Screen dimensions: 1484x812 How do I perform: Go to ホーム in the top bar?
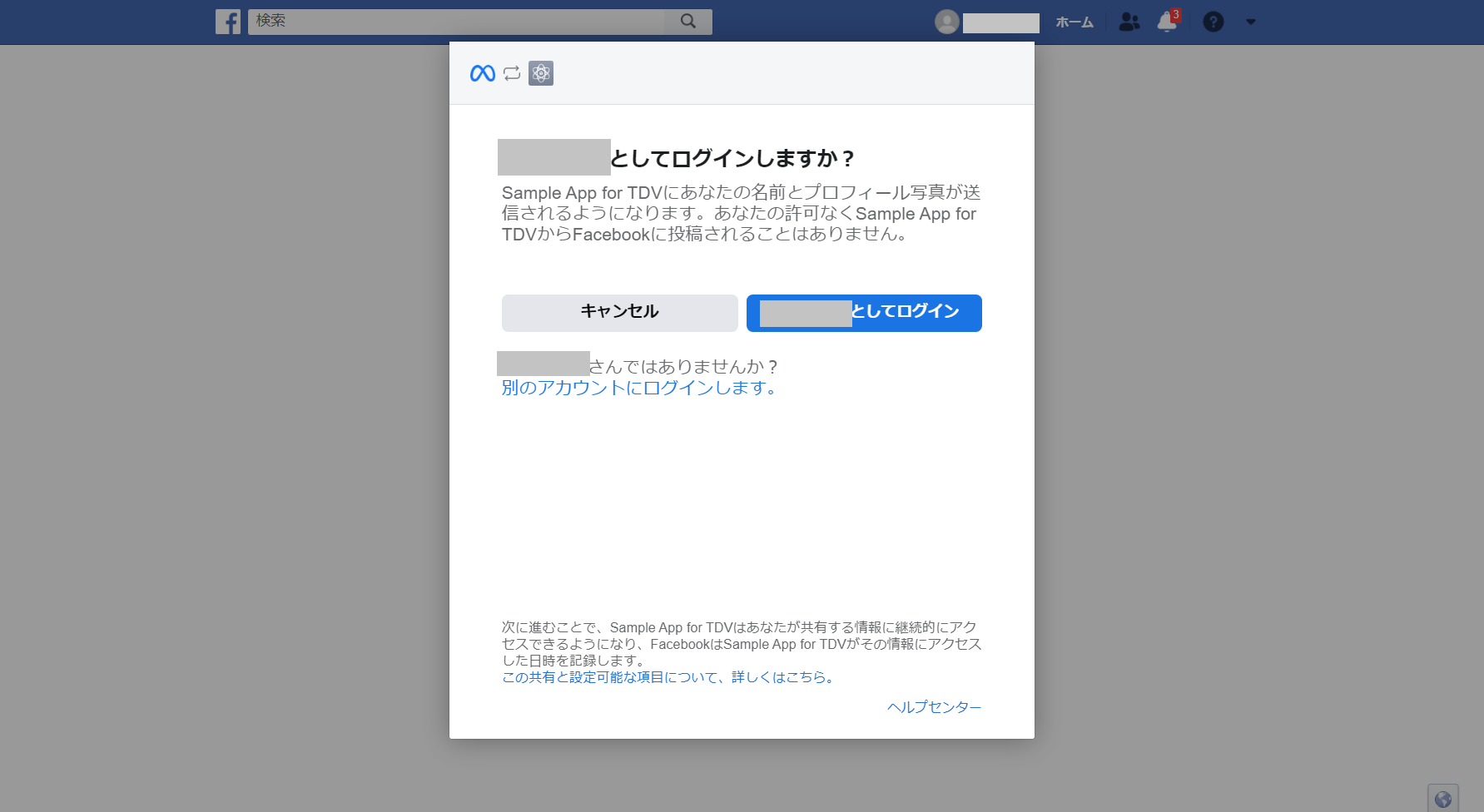point(1074,22)
